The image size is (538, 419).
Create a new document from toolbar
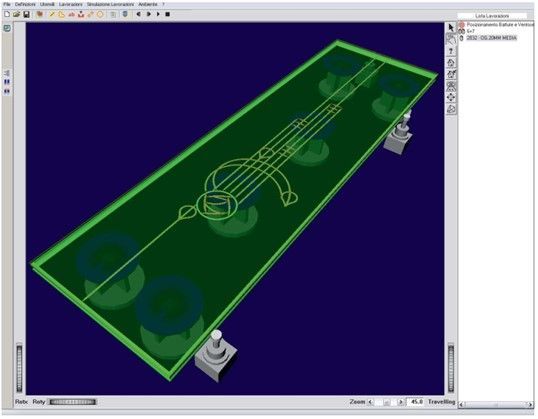[x=7, y=14]
